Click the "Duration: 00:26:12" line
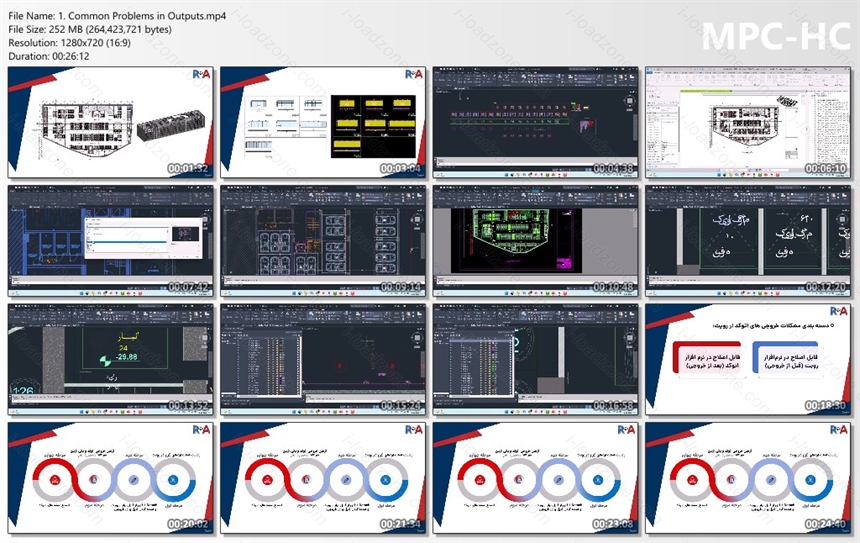The height and width of the screenshot is (543, 860). [49, 56]
